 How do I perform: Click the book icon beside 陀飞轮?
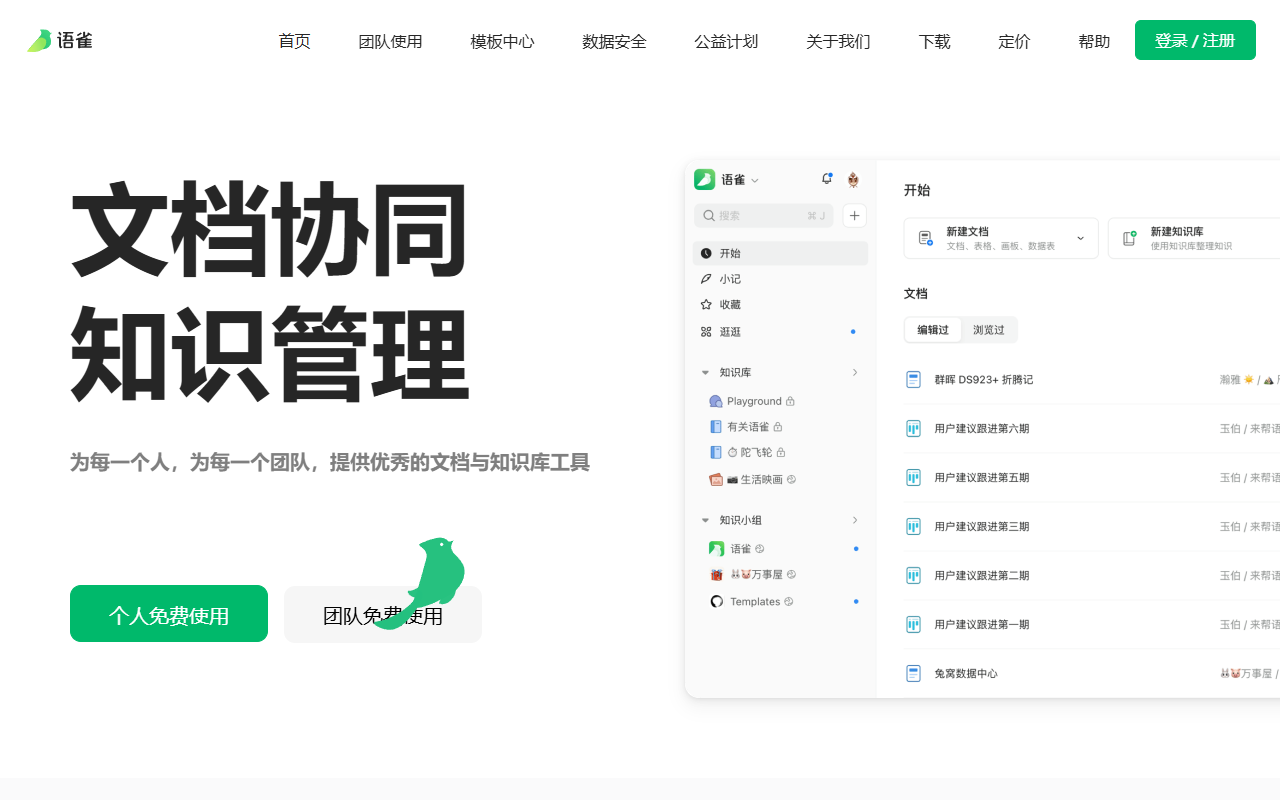point(716,452)
